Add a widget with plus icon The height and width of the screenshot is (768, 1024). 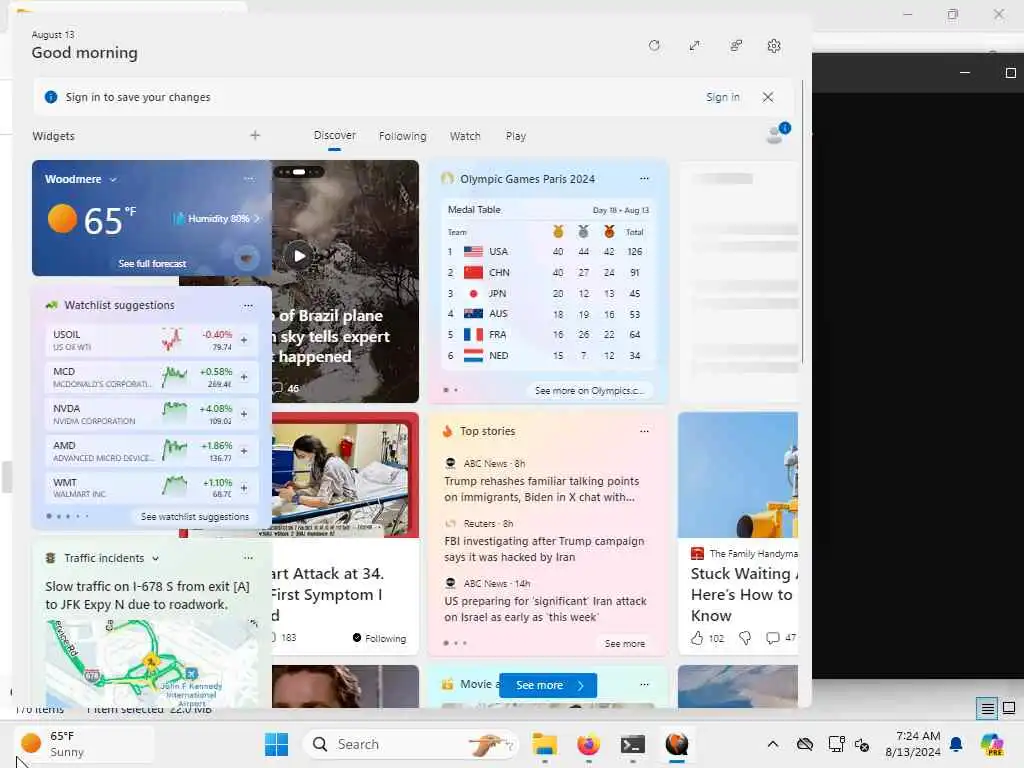pos(255,135)
